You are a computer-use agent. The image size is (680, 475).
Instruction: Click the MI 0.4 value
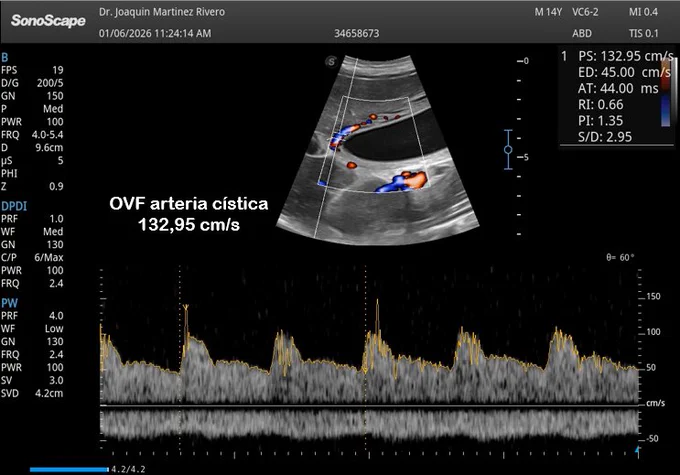coord(643,12)
